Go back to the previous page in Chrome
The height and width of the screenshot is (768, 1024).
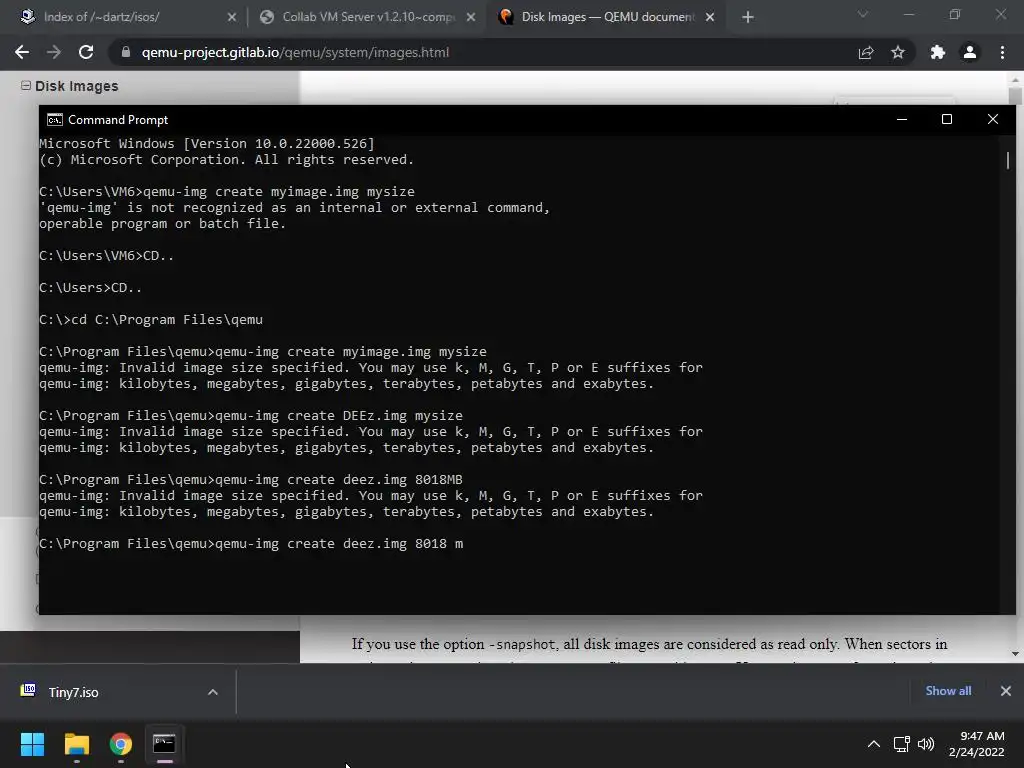(x=22, y=52)
